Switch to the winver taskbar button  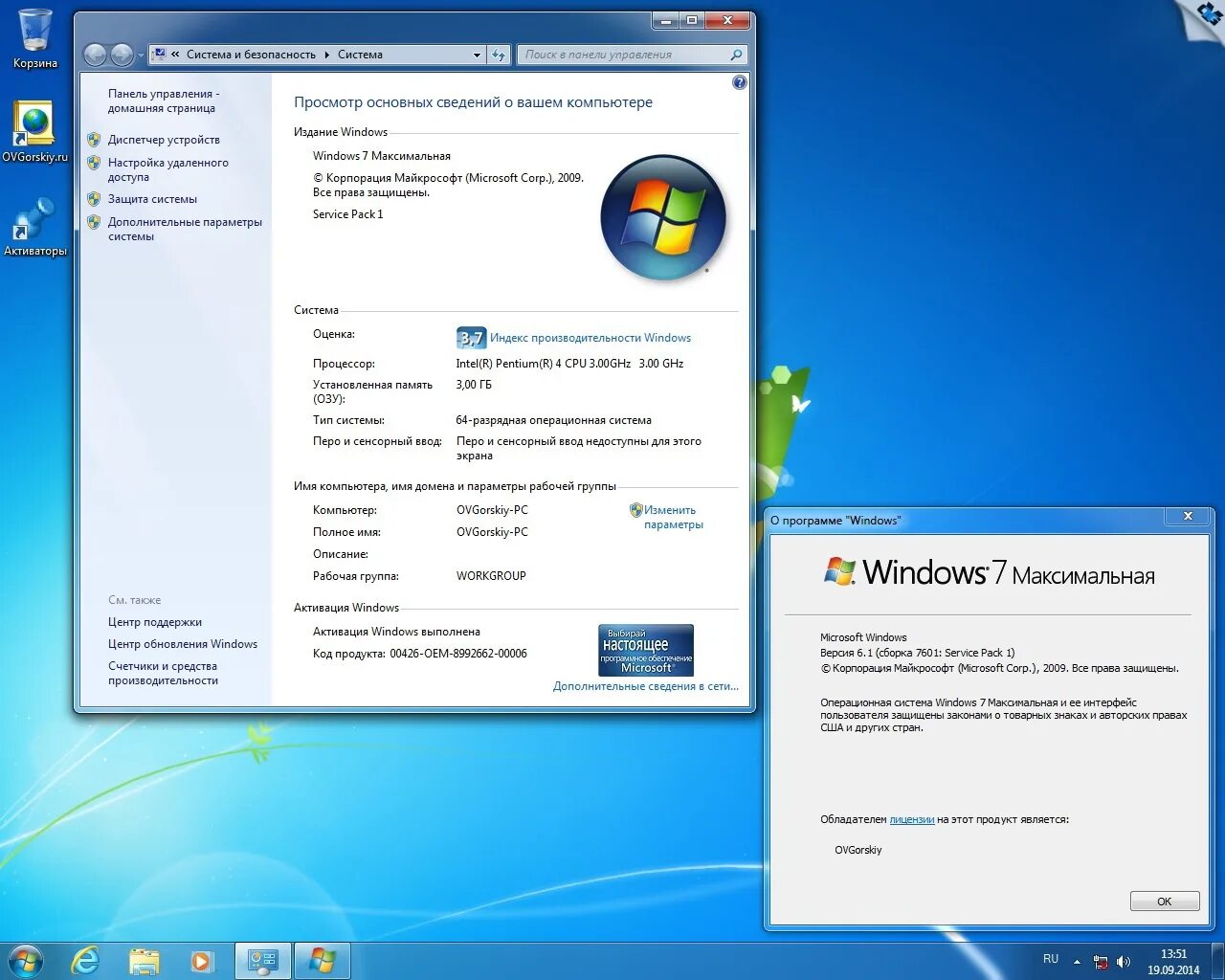(323, 961)
